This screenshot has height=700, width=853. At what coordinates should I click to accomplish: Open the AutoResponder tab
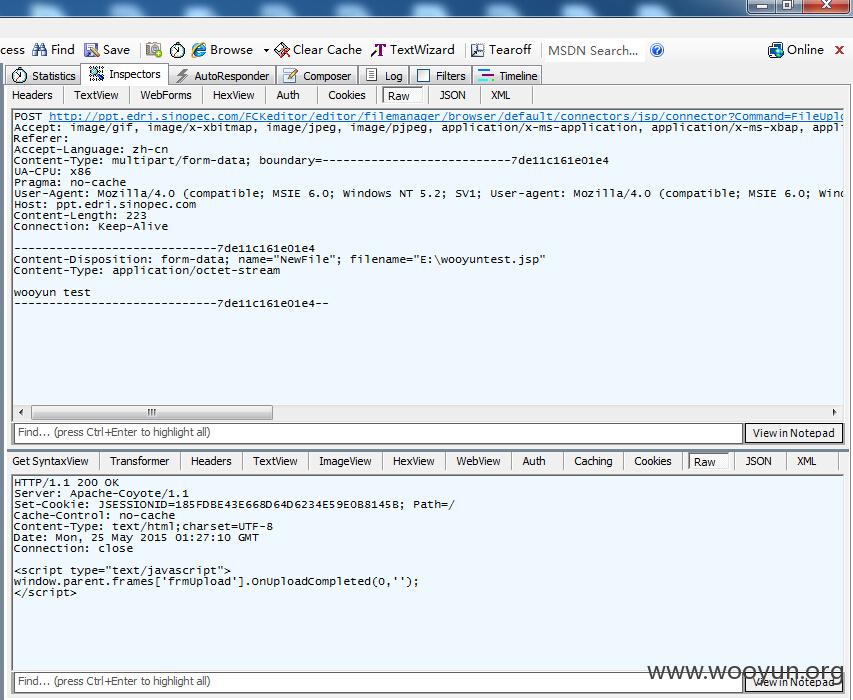(222, 76)
